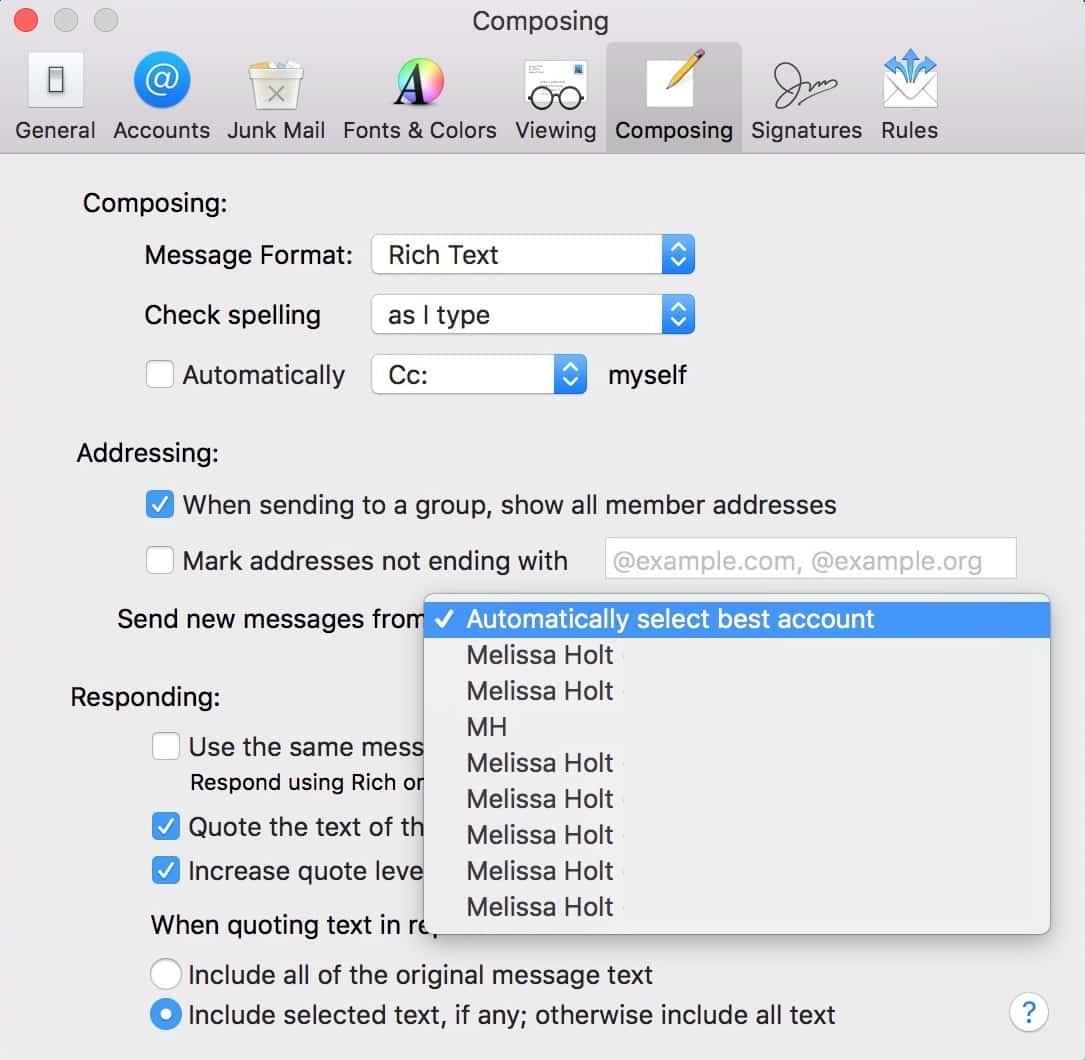The image size is (1085, 1060).
Task: Open the General preferences pane
Action: [x=55, y=97]
